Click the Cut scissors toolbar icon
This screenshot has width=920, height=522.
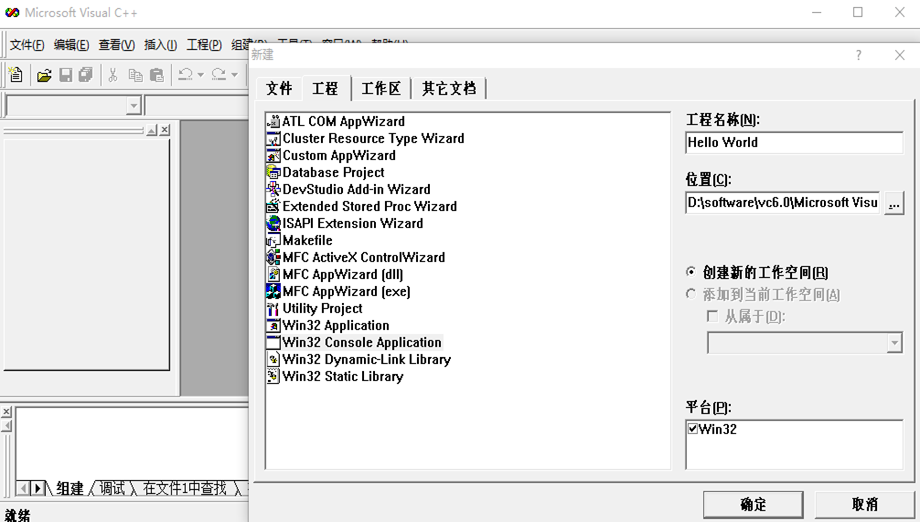113,75
